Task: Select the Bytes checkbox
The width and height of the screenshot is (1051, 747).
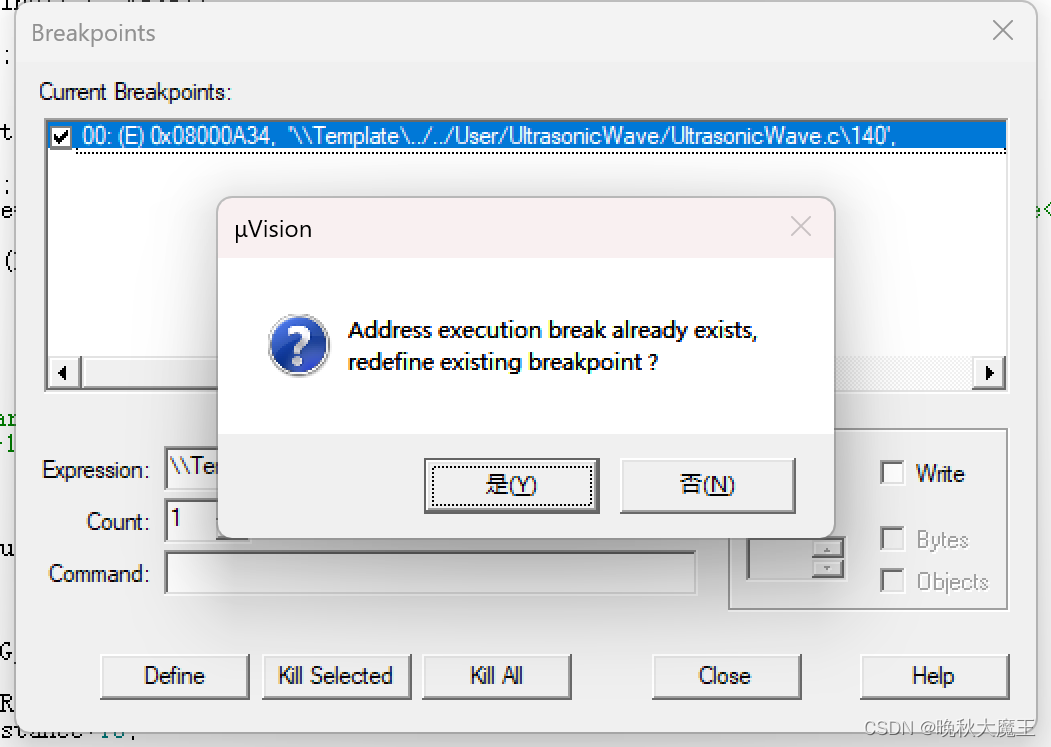Action: click(892, 538)
